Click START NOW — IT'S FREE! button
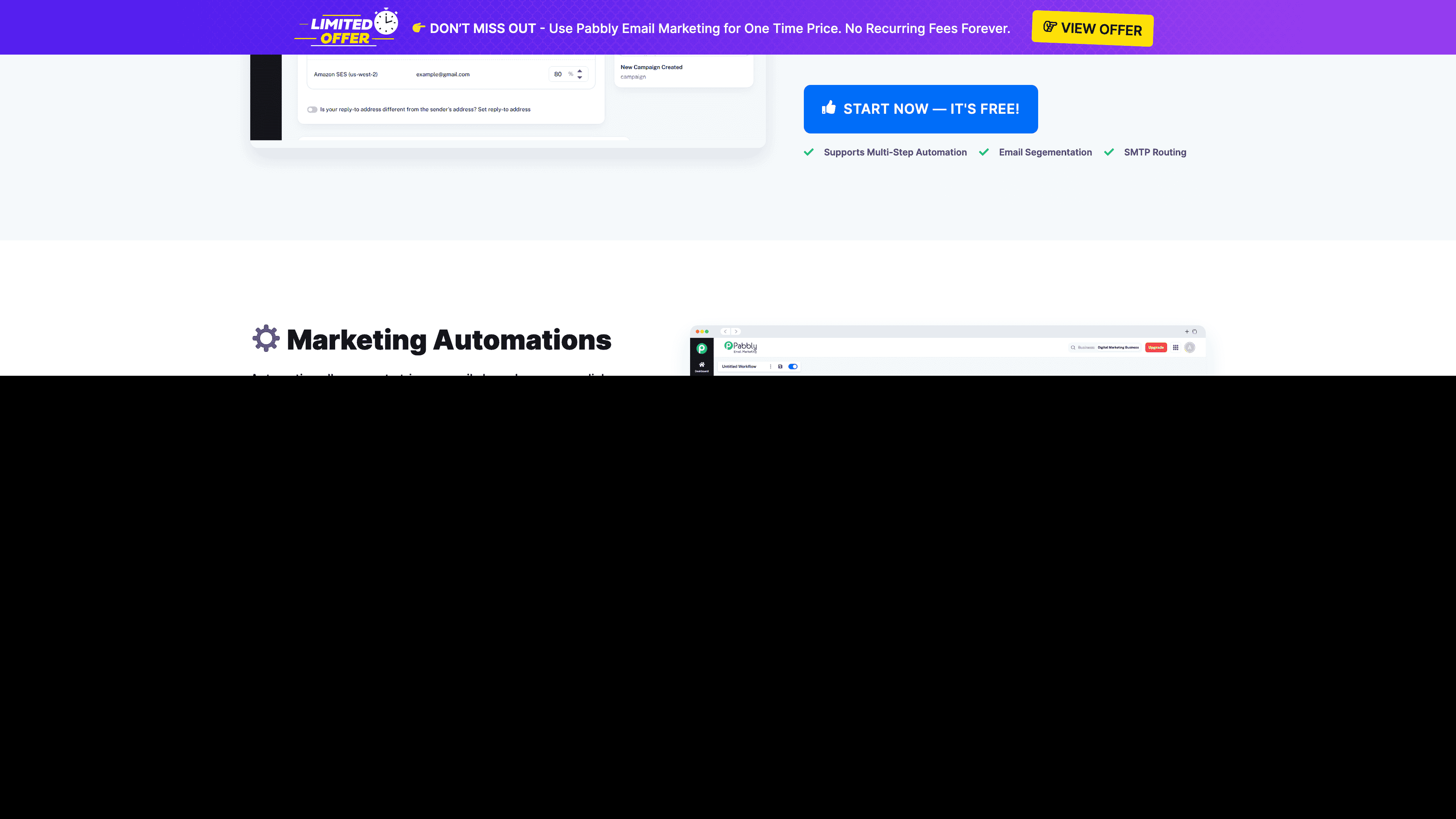The height and width of the screenshot is (819, 1456). tap(921, 109)
